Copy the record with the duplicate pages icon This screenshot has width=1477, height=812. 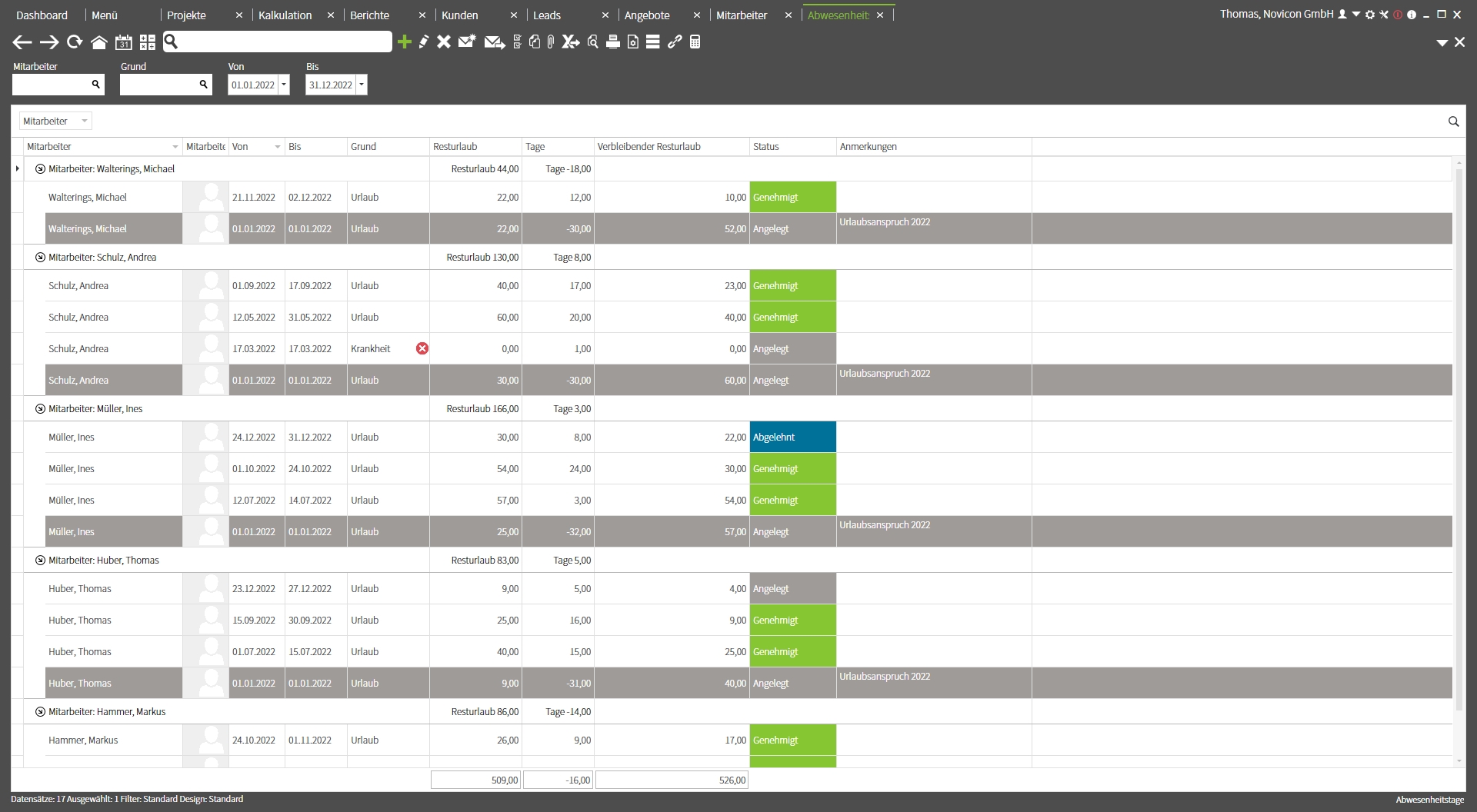click(535, 42)
